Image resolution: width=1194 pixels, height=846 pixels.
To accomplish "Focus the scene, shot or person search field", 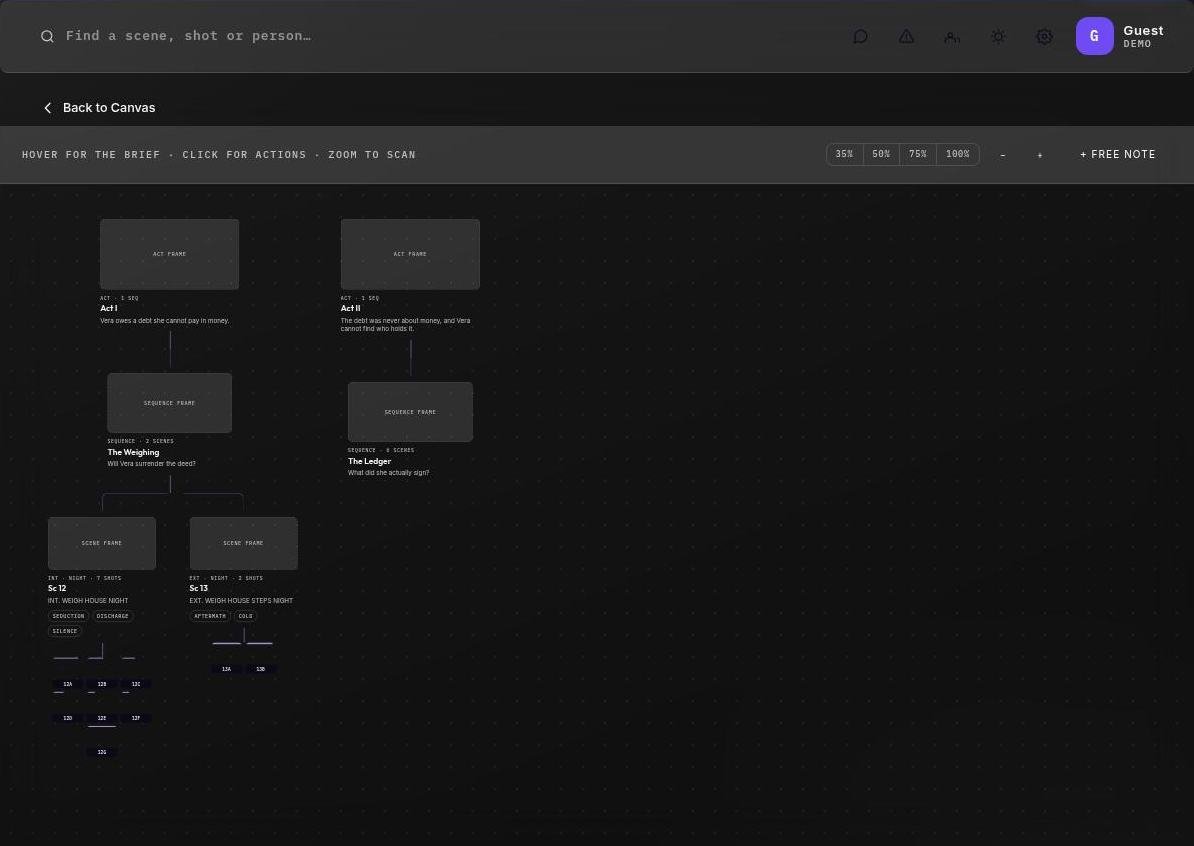I will (426, 36).
